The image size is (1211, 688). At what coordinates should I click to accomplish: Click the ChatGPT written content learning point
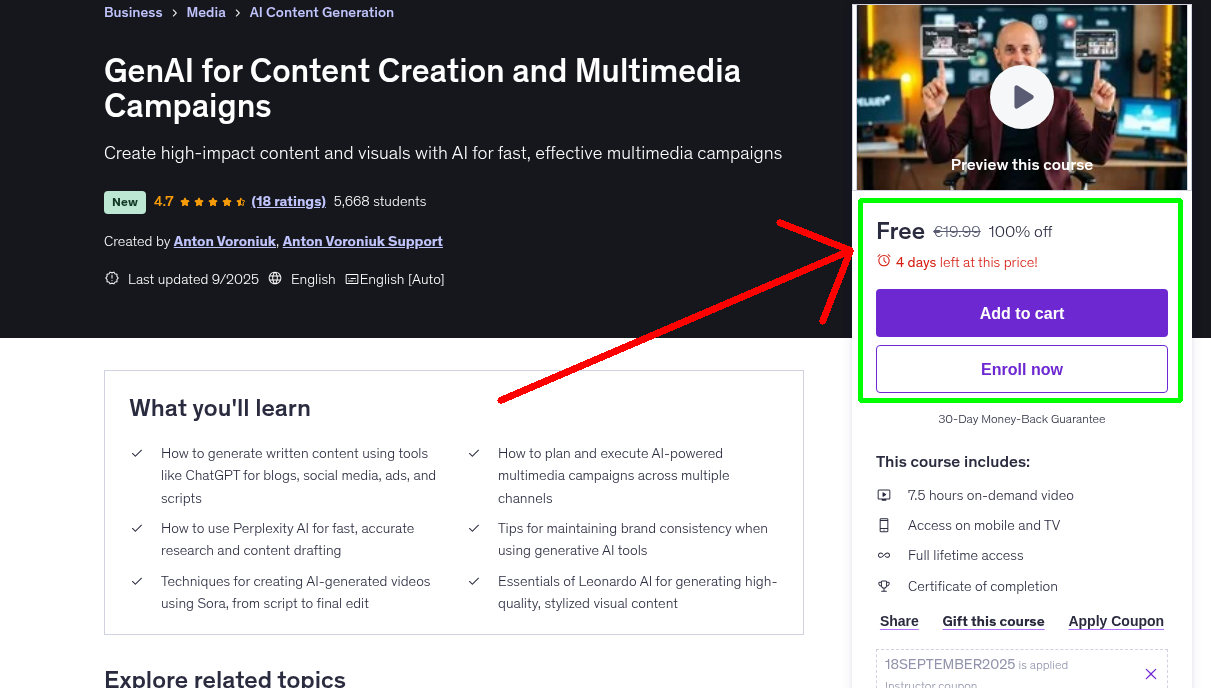coord(298,476)
